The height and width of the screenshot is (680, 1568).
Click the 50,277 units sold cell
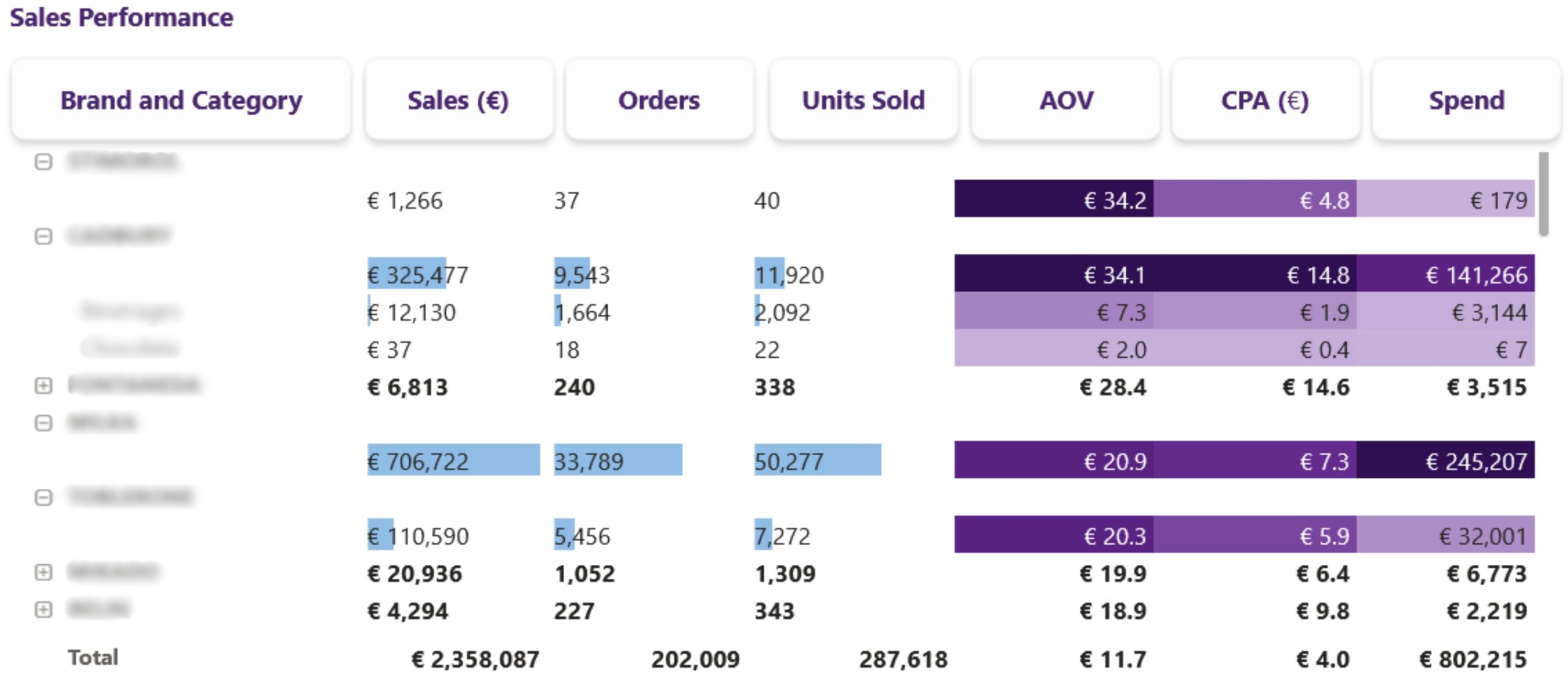click(x=818, y=459)
